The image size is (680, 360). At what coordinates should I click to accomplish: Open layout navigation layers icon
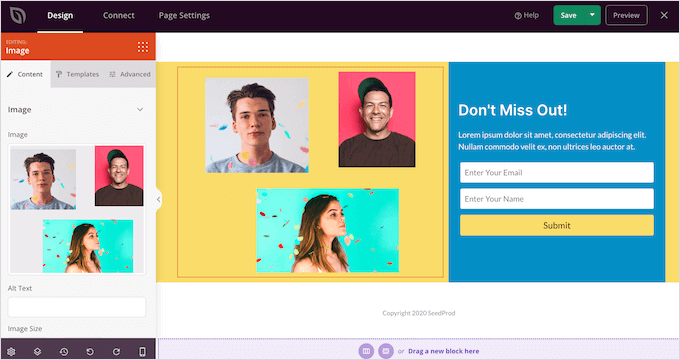pos(38,351)
